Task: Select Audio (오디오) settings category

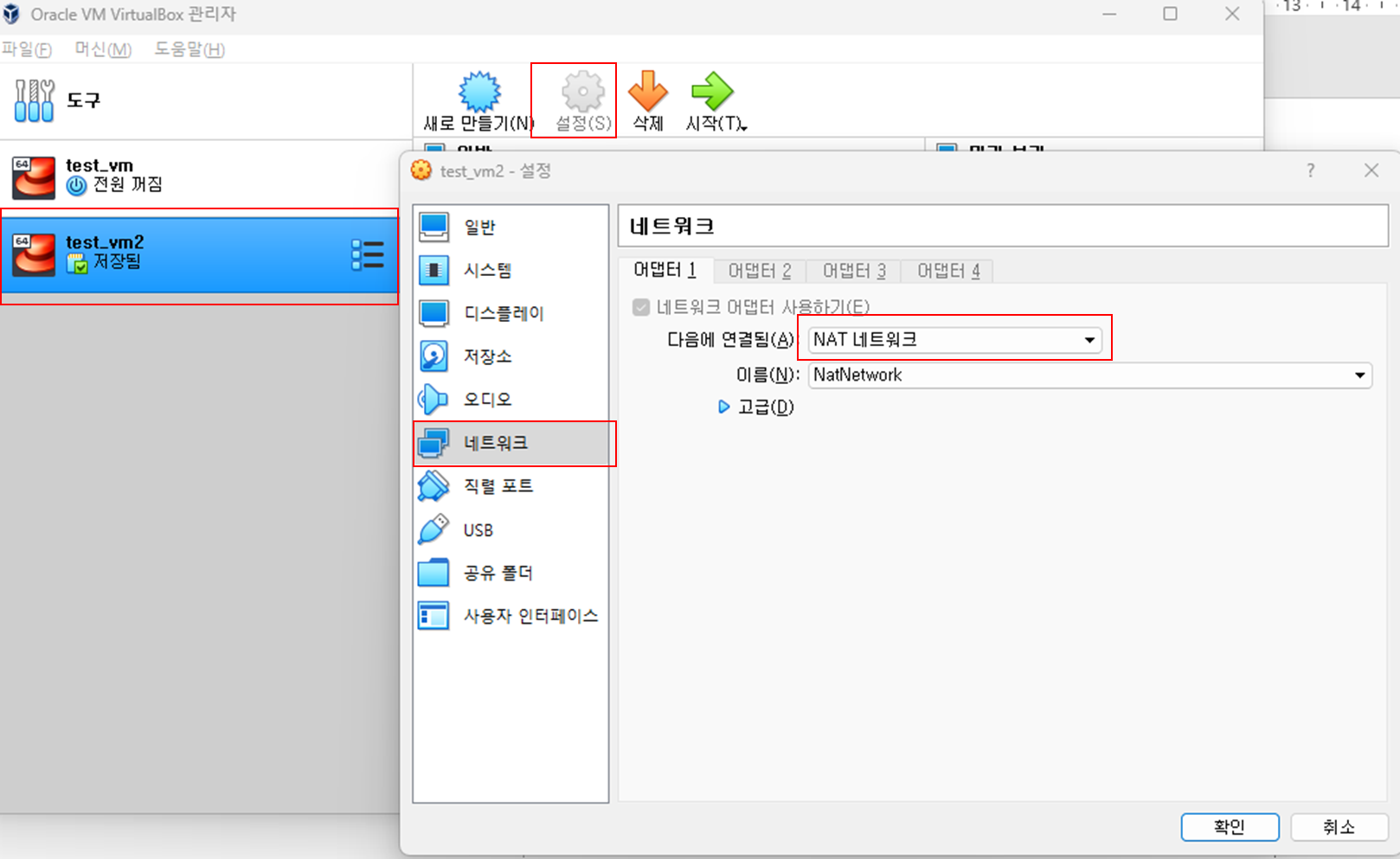Action: tap(511, 400)
